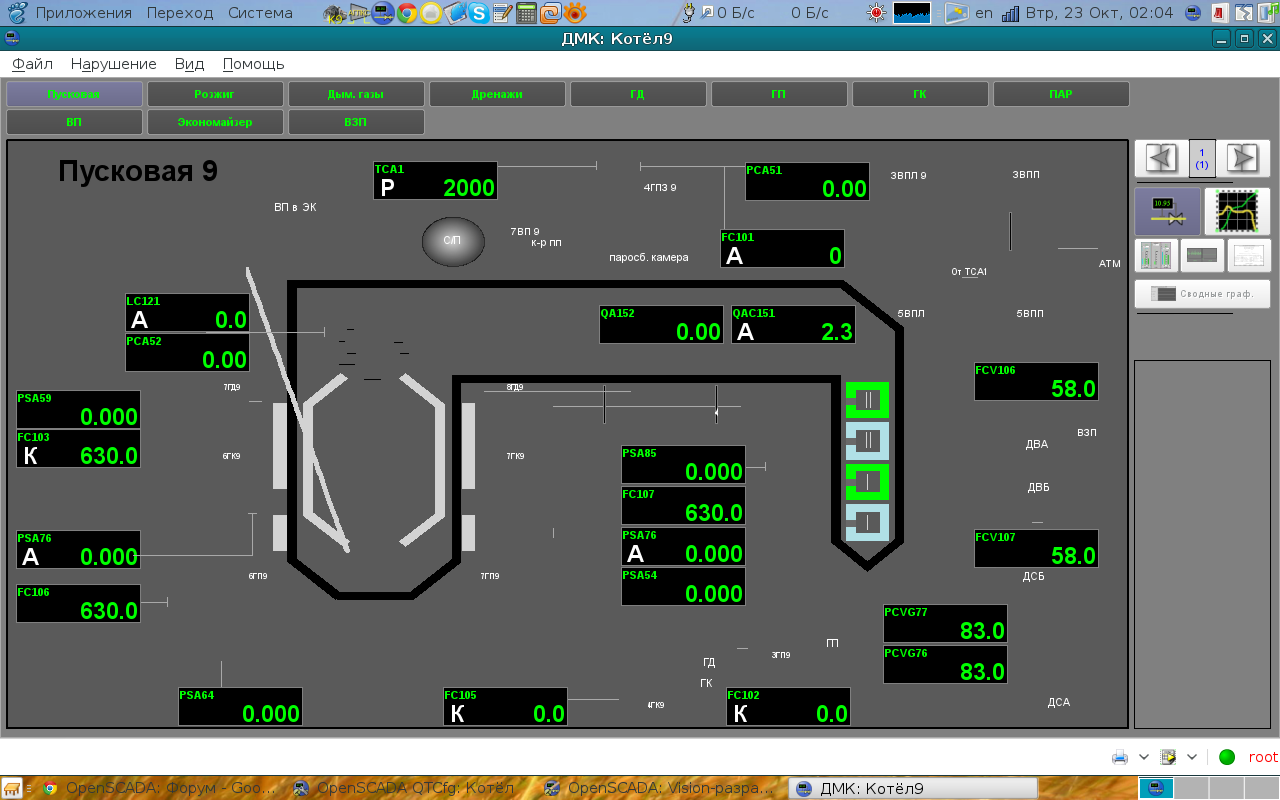Screen dimensions: 1280x800
Task: Click the root user label
Action: tap(1262, 757)
